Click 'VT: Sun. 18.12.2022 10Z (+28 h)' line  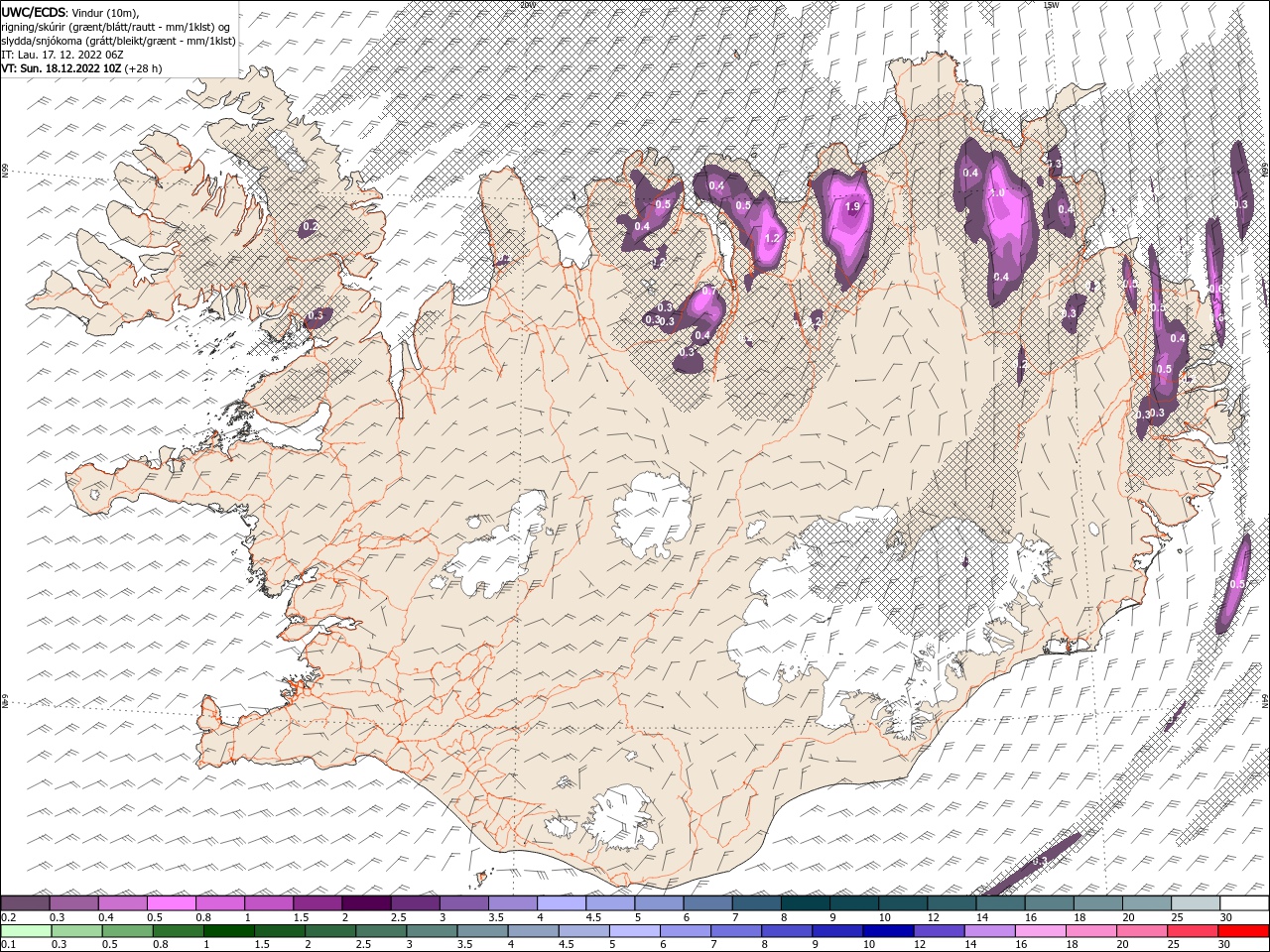(81, 68)
